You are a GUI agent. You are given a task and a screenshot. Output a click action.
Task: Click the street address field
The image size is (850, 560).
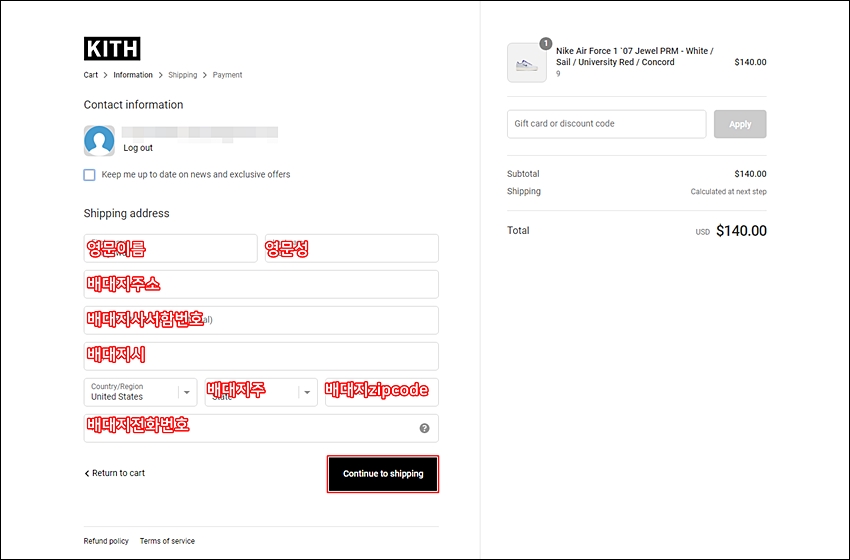click(261, 284)
